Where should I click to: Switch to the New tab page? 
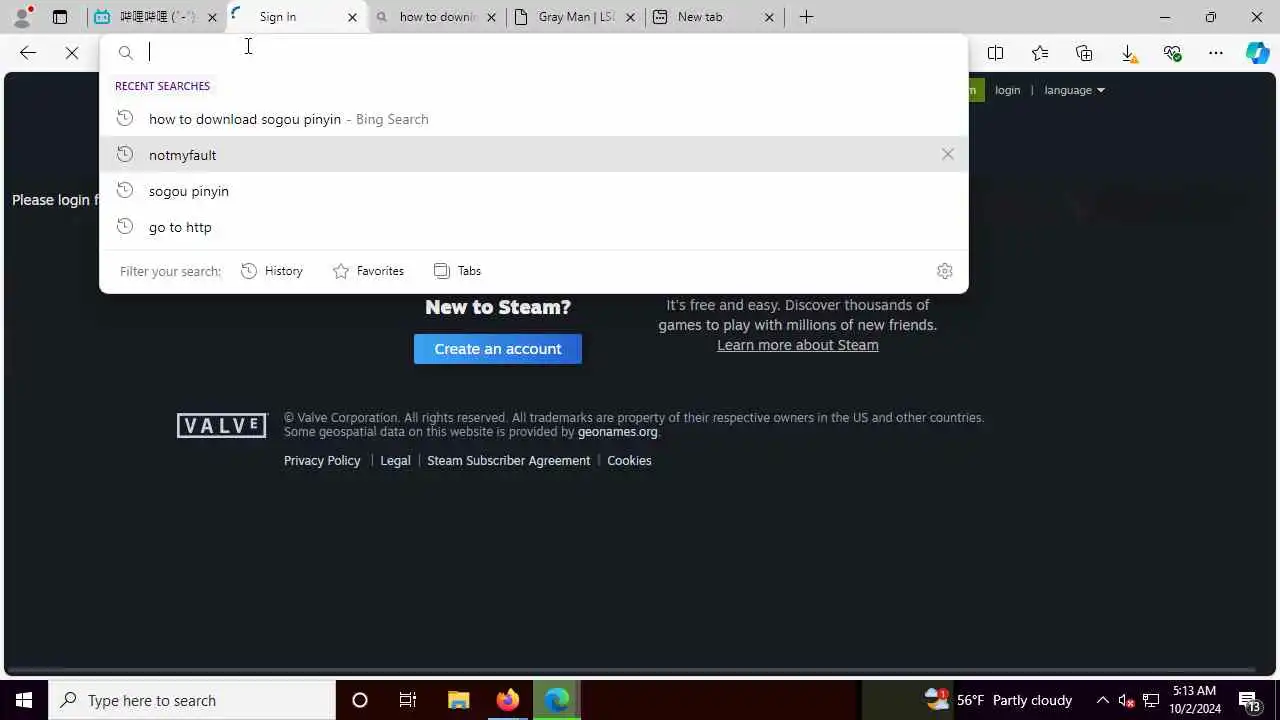(714, 17)
